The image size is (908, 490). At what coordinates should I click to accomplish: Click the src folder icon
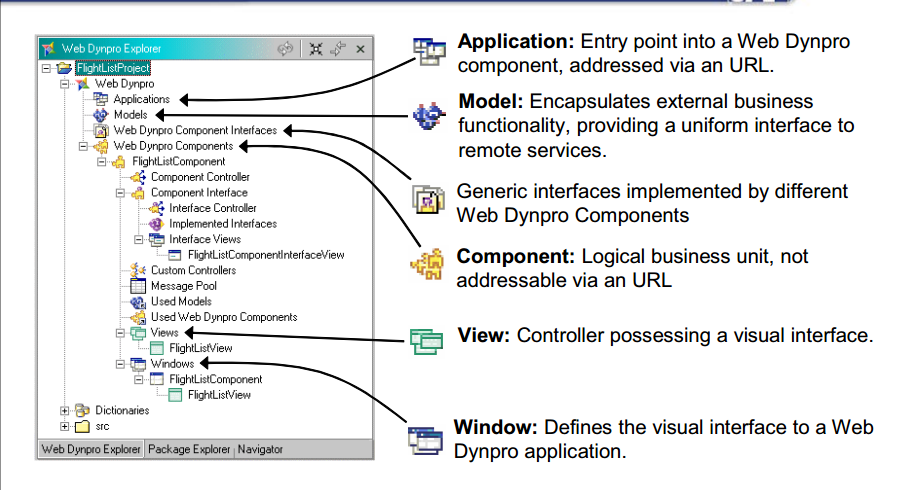point(83,426)
